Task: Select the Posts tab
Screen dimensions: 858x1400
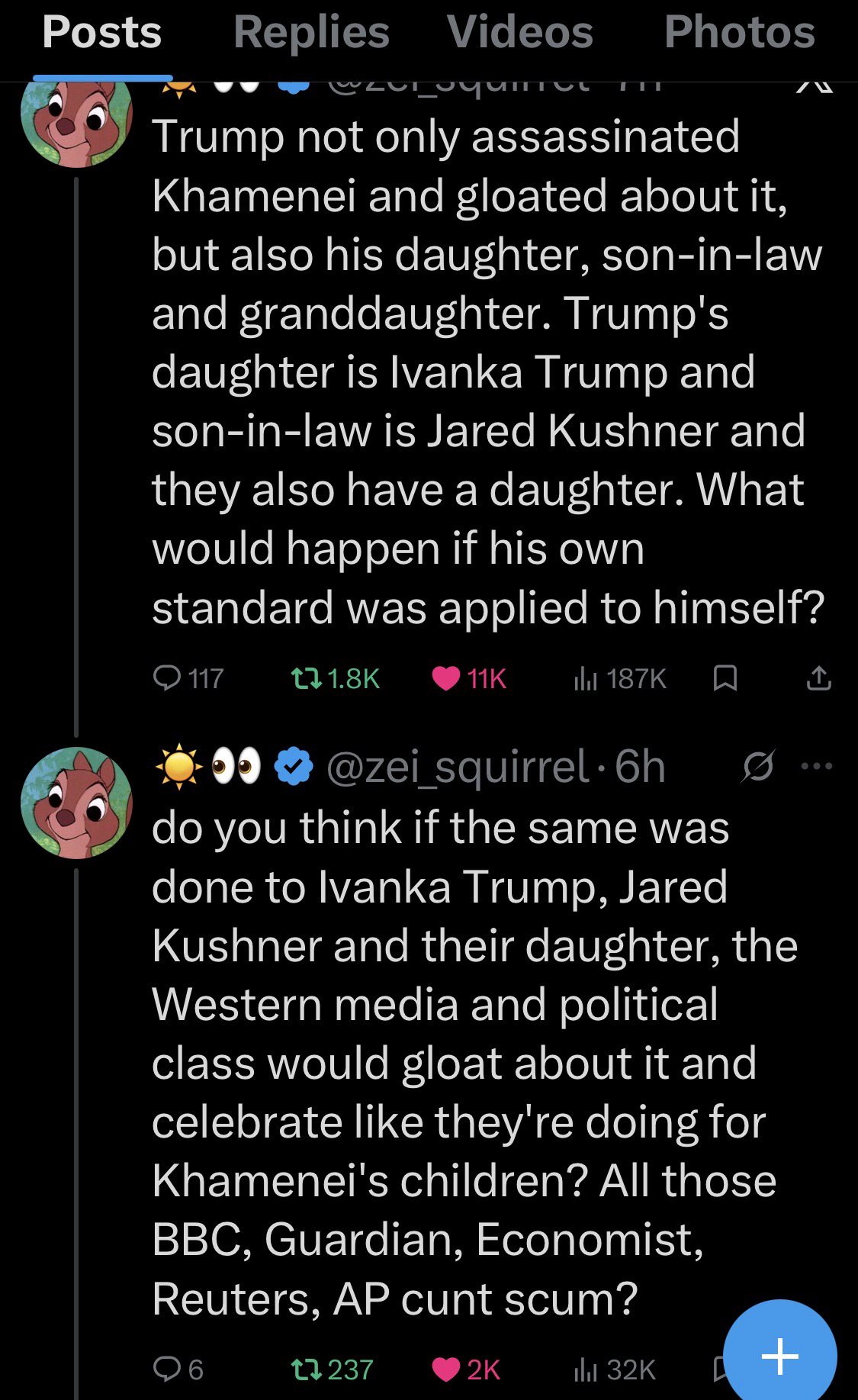Action: click(102, 32)
